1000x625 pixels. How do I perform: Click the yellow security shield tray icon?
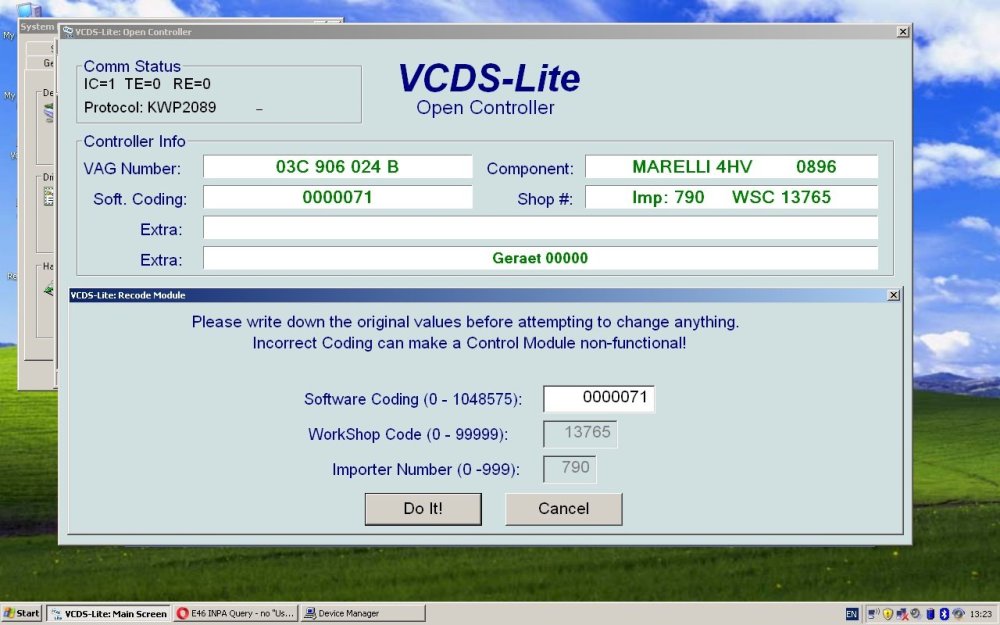click(888, 614)
